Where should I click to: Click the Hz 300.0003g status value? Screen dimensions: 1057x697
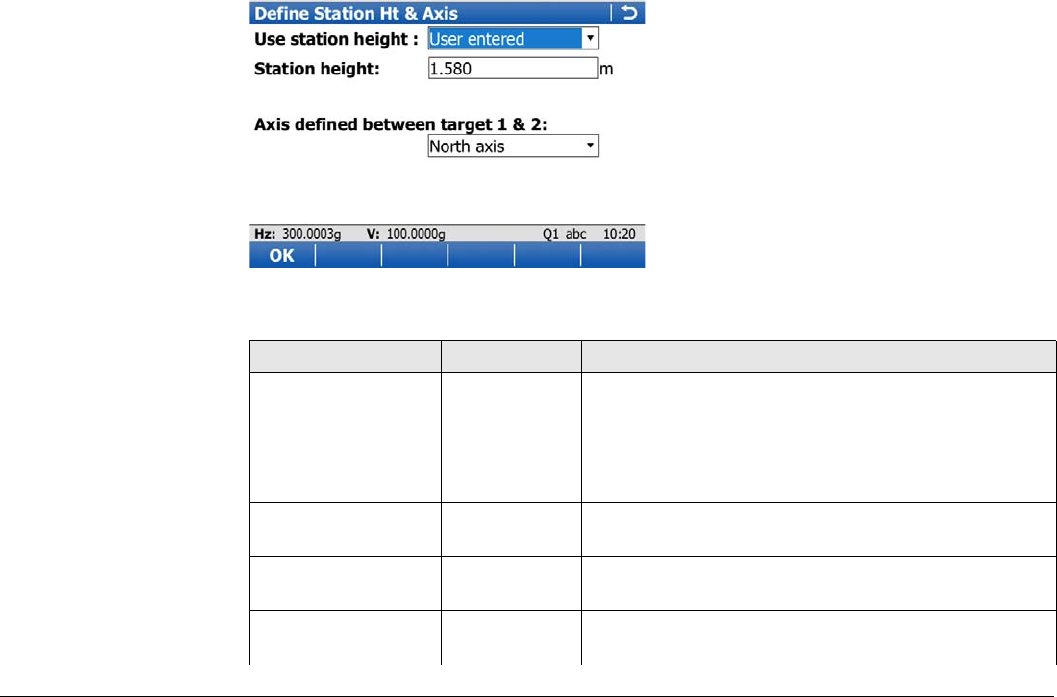coord(297,234)
